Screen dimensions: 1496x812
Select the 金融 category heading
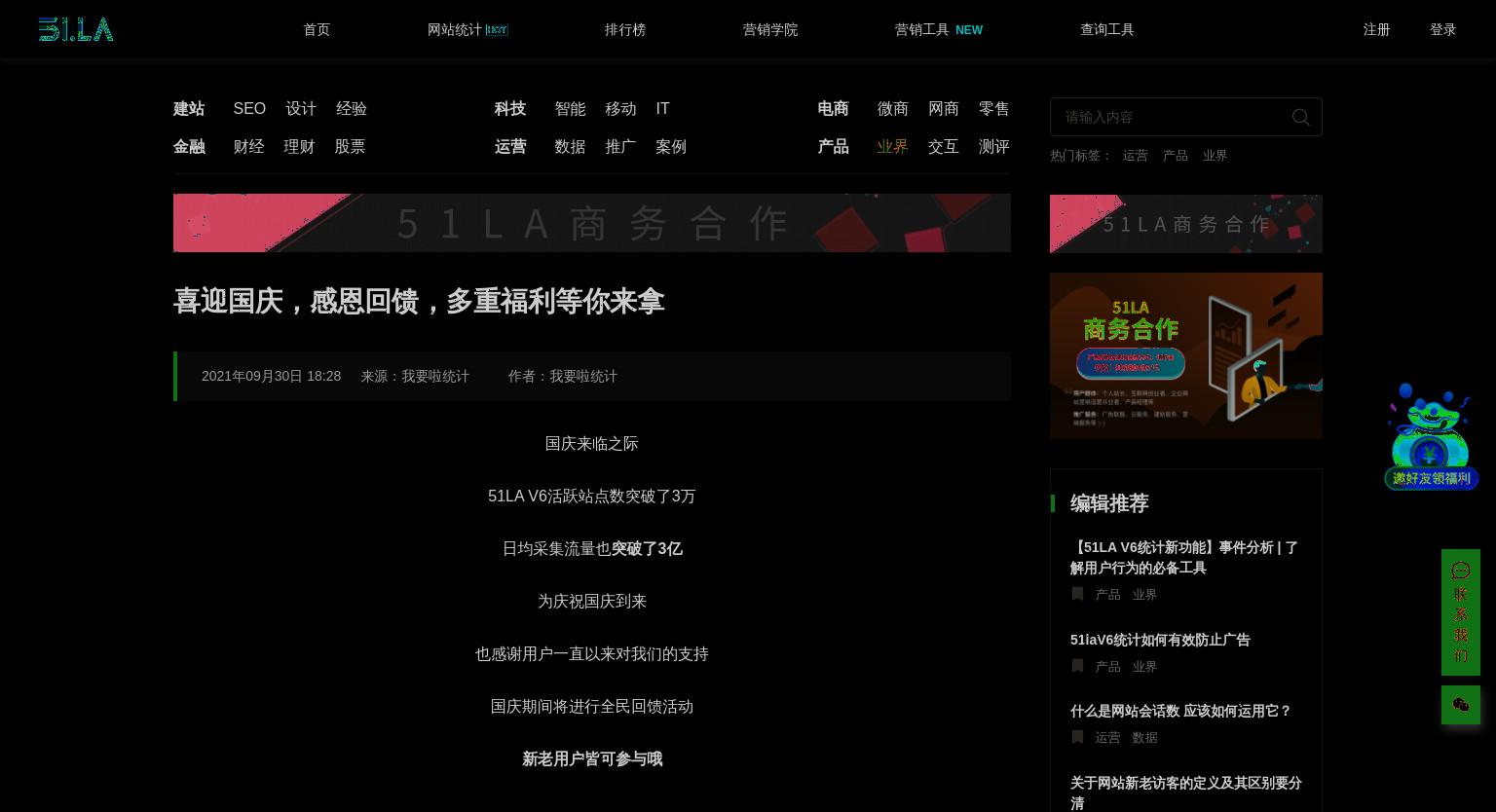[189, 146]
